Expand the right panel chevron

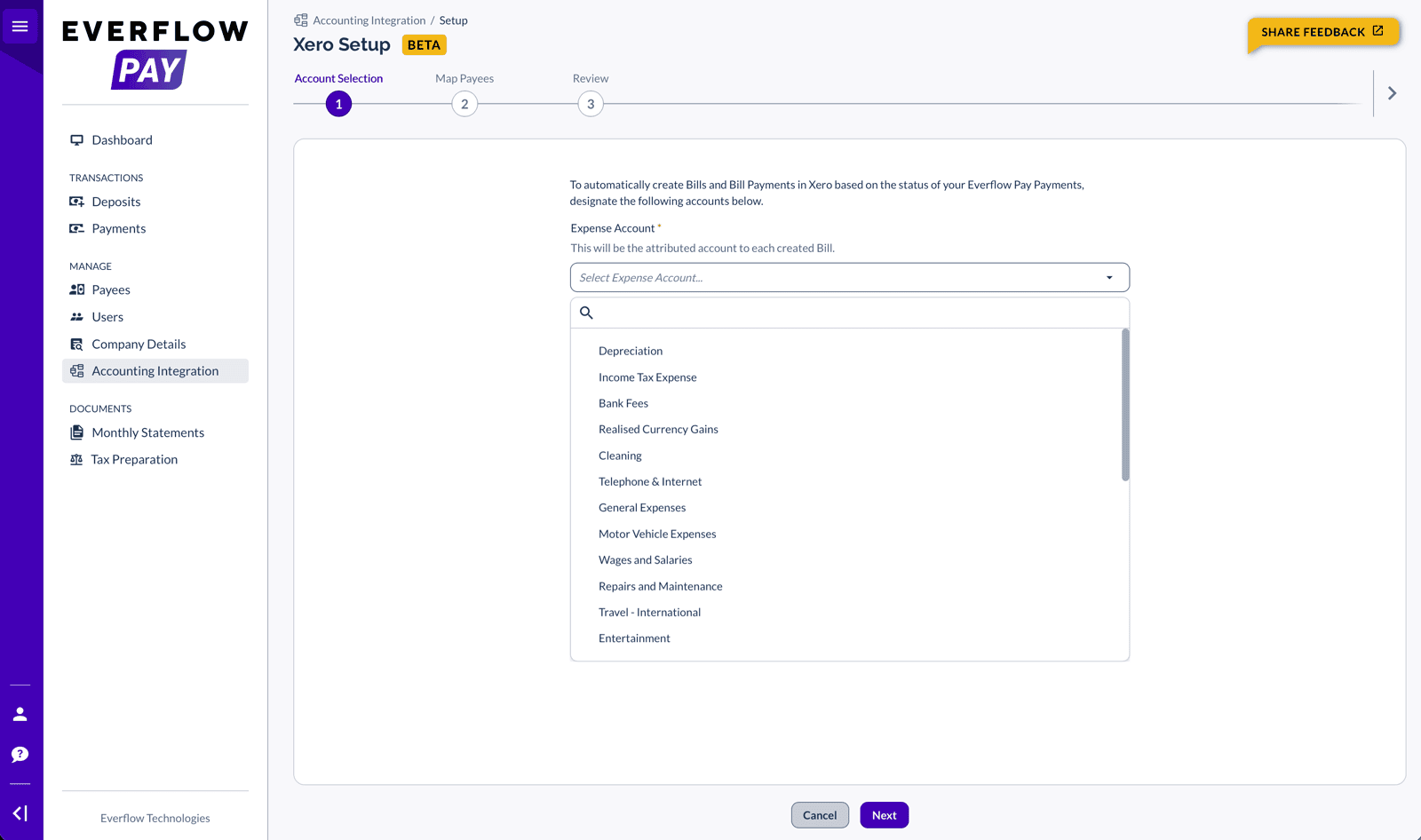(1392, 93)
